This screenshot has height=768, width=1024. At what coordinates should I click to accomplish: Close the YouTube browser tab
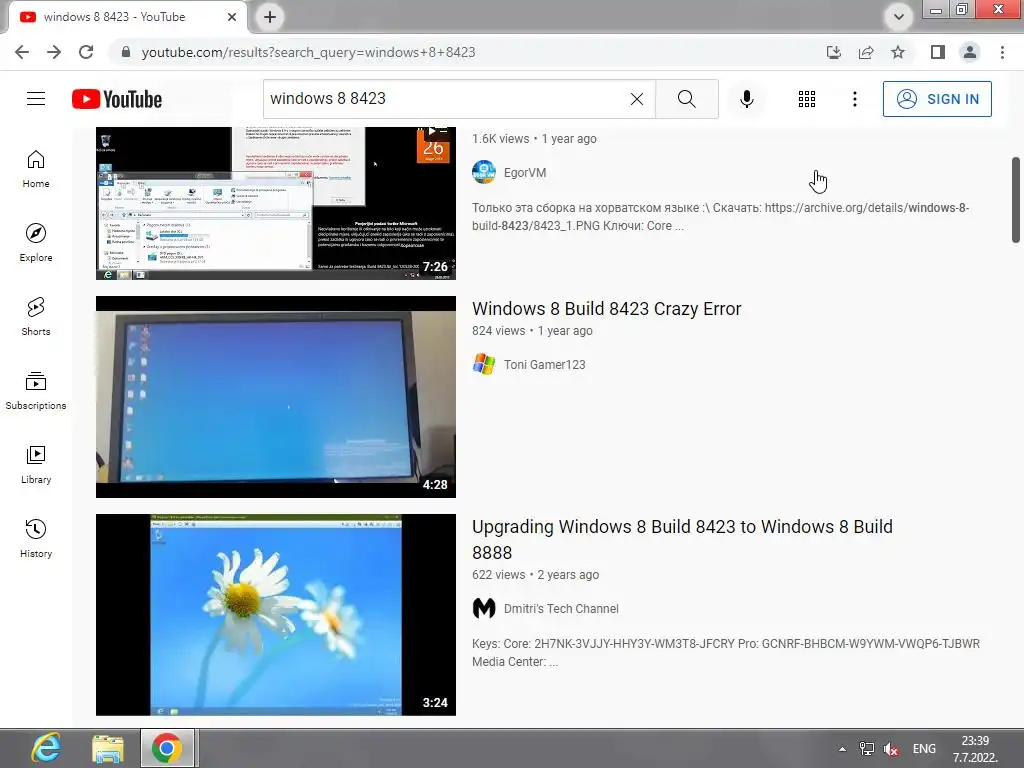[232, 17]
